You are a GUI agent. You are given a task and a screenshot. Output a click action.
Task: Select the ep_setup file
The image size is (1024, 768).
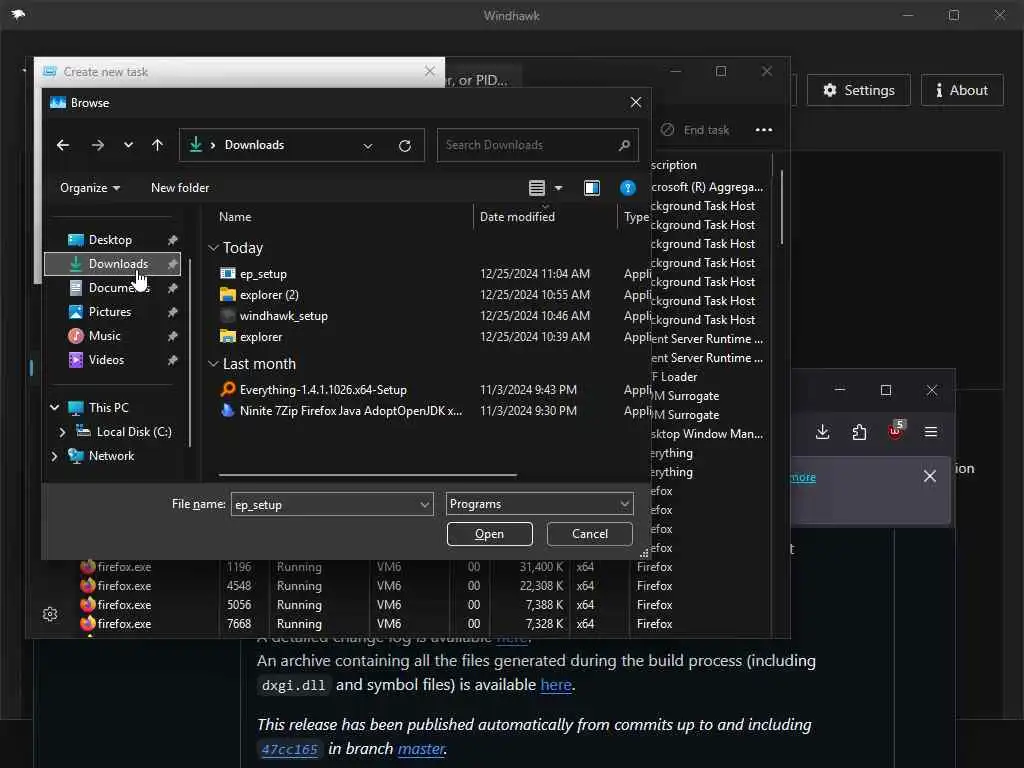pos(263,274)
